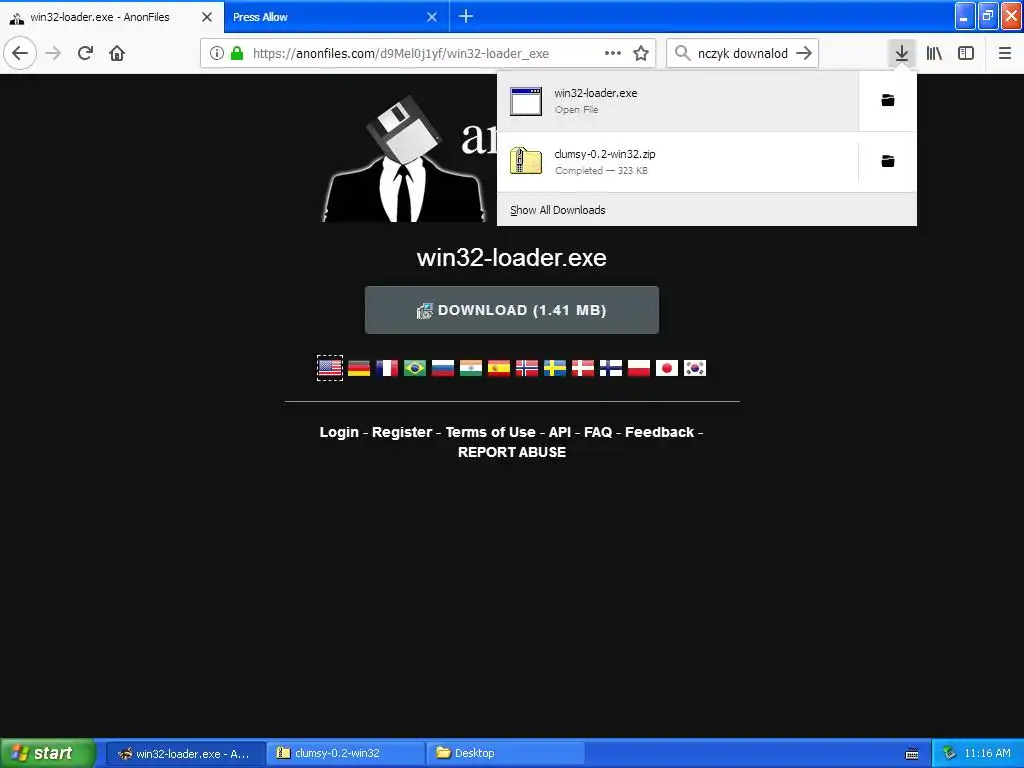Click the DOWNLOAD (1.41 MB) button
This screenshot has height=768, width=1024.
click(512, 310)
